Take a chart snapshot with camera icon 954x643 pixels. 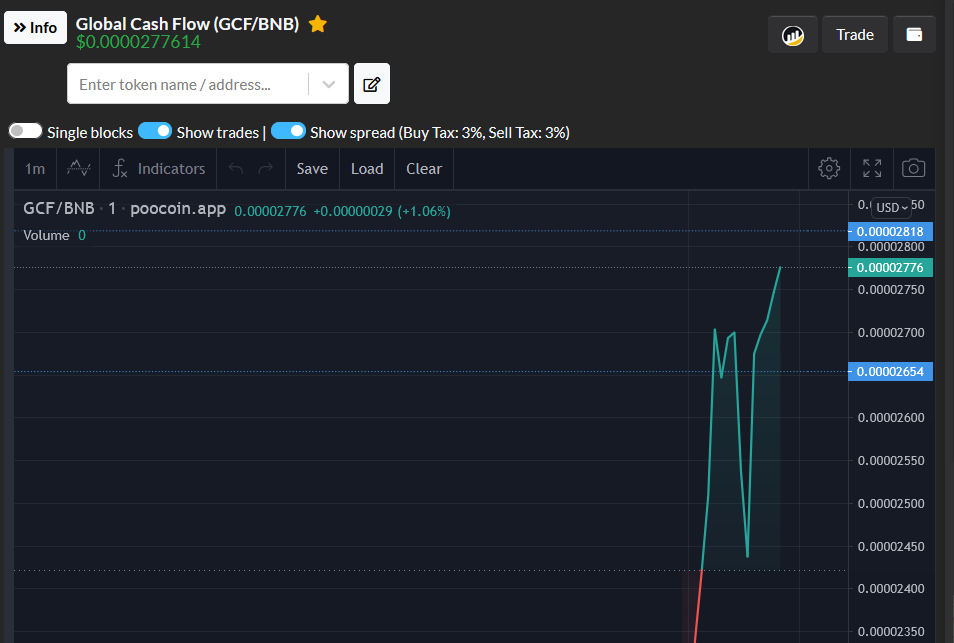(913, 169)
